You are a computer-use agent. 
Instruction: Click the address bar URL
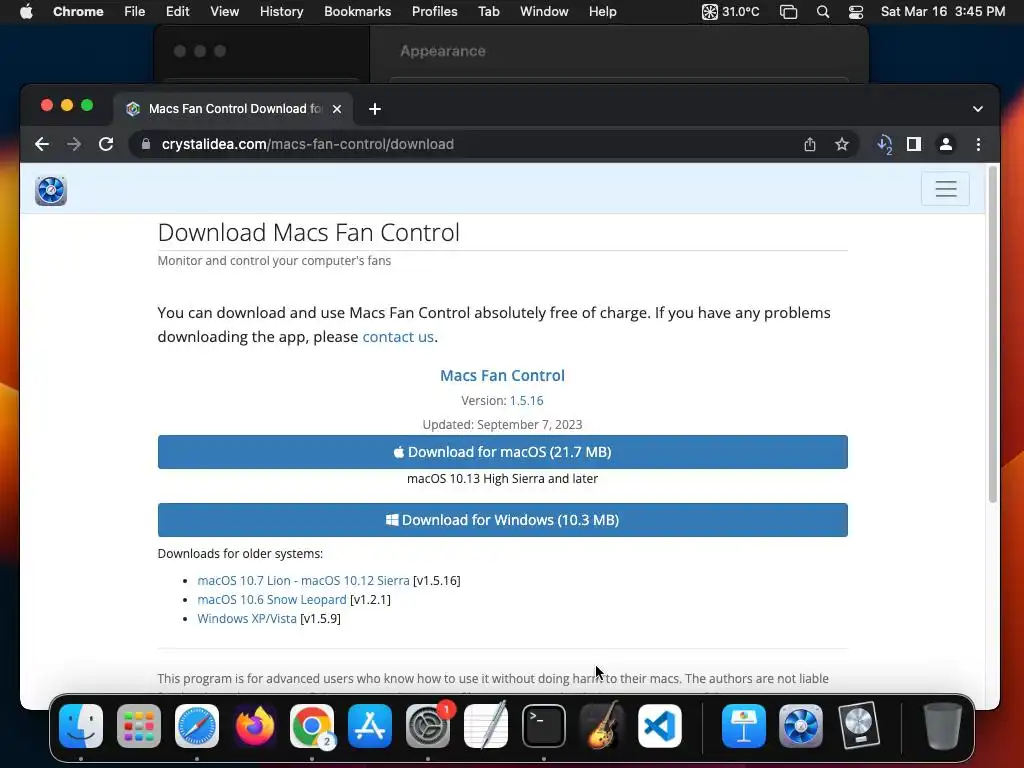pos(308,144)
